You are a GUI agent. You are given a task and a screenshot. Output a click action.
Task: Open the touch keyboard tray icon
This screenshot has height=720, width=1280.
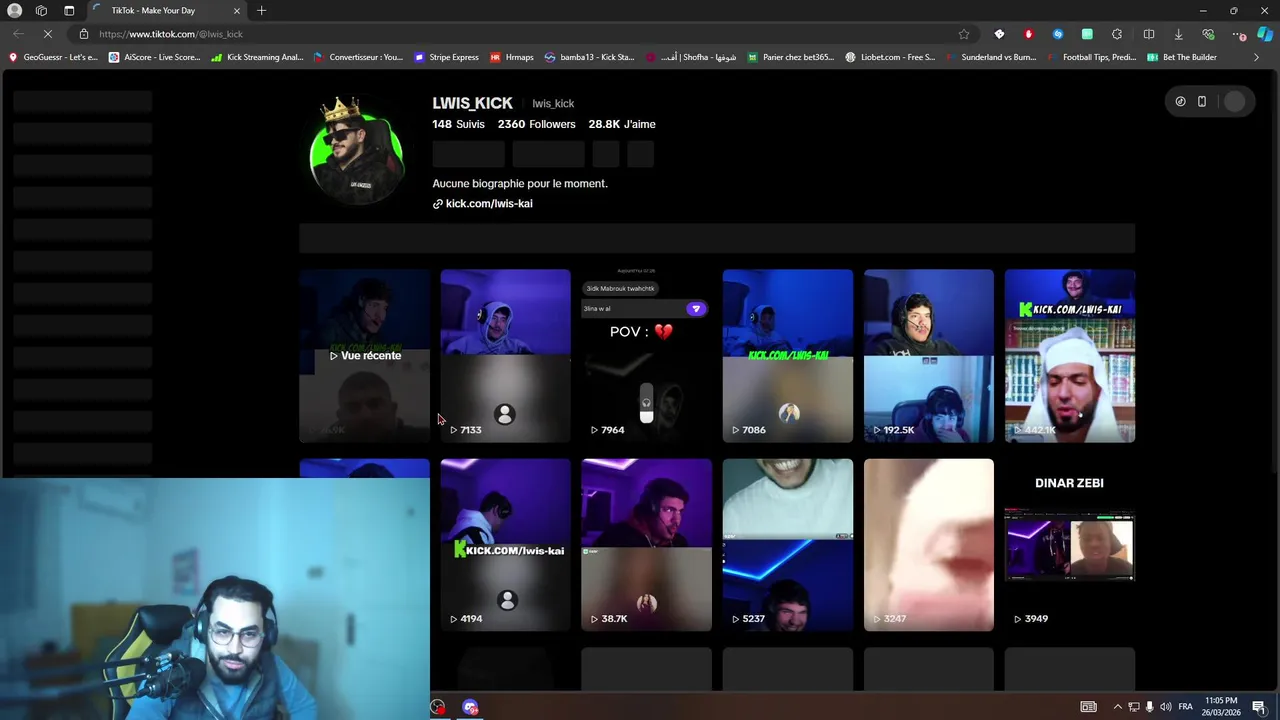pos(1088,707)
